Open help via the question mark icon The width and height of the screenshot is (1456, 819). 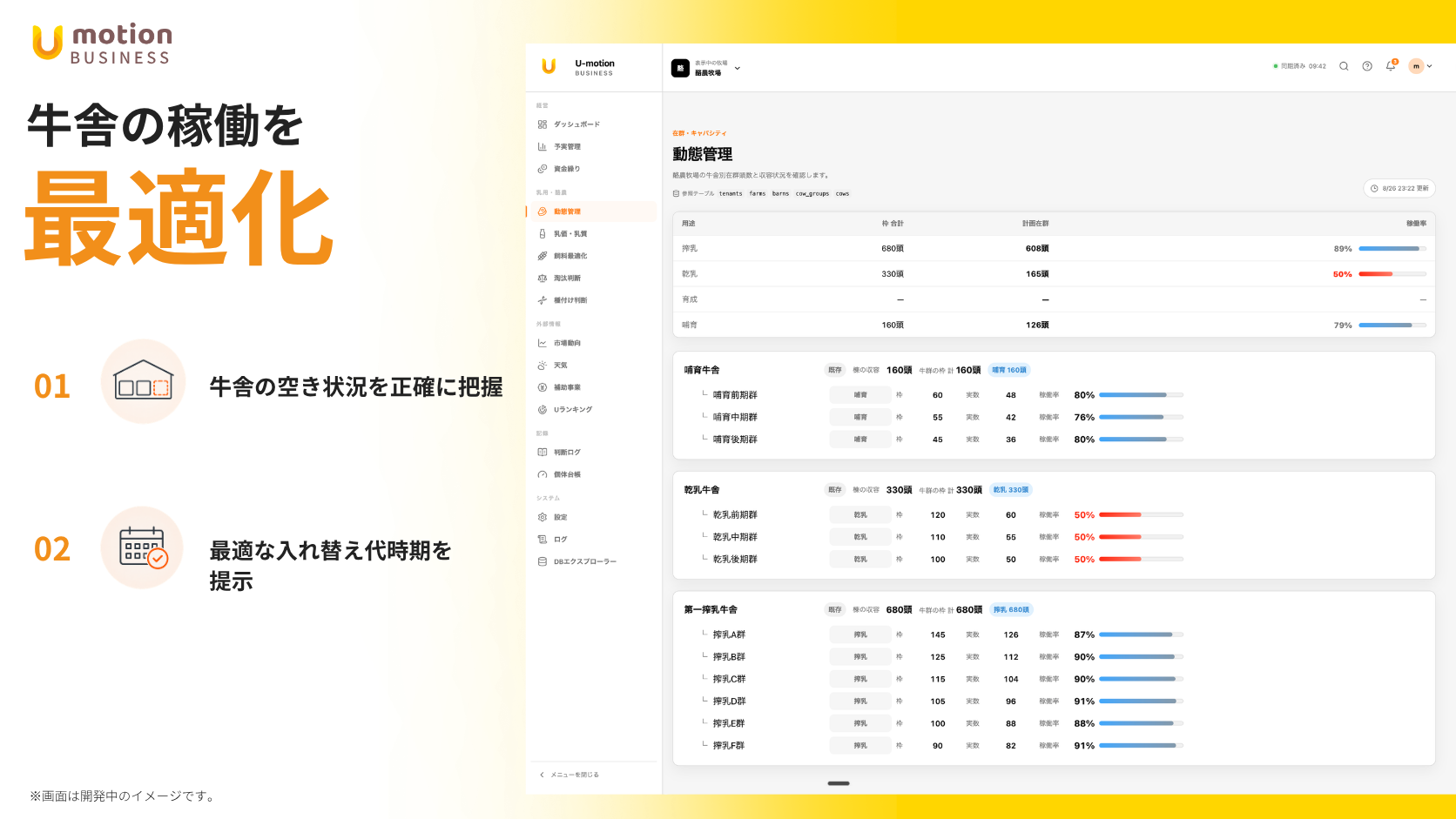click(1367, 66)
